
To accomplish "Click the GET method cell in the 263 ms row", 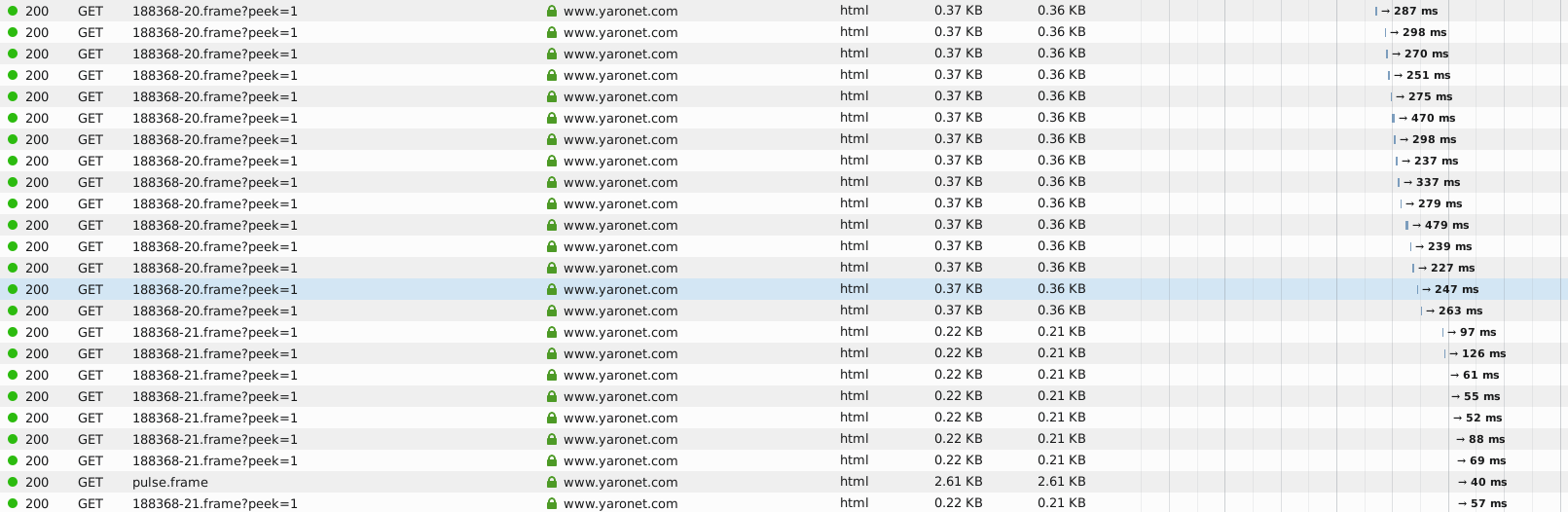I will [91, 311].
